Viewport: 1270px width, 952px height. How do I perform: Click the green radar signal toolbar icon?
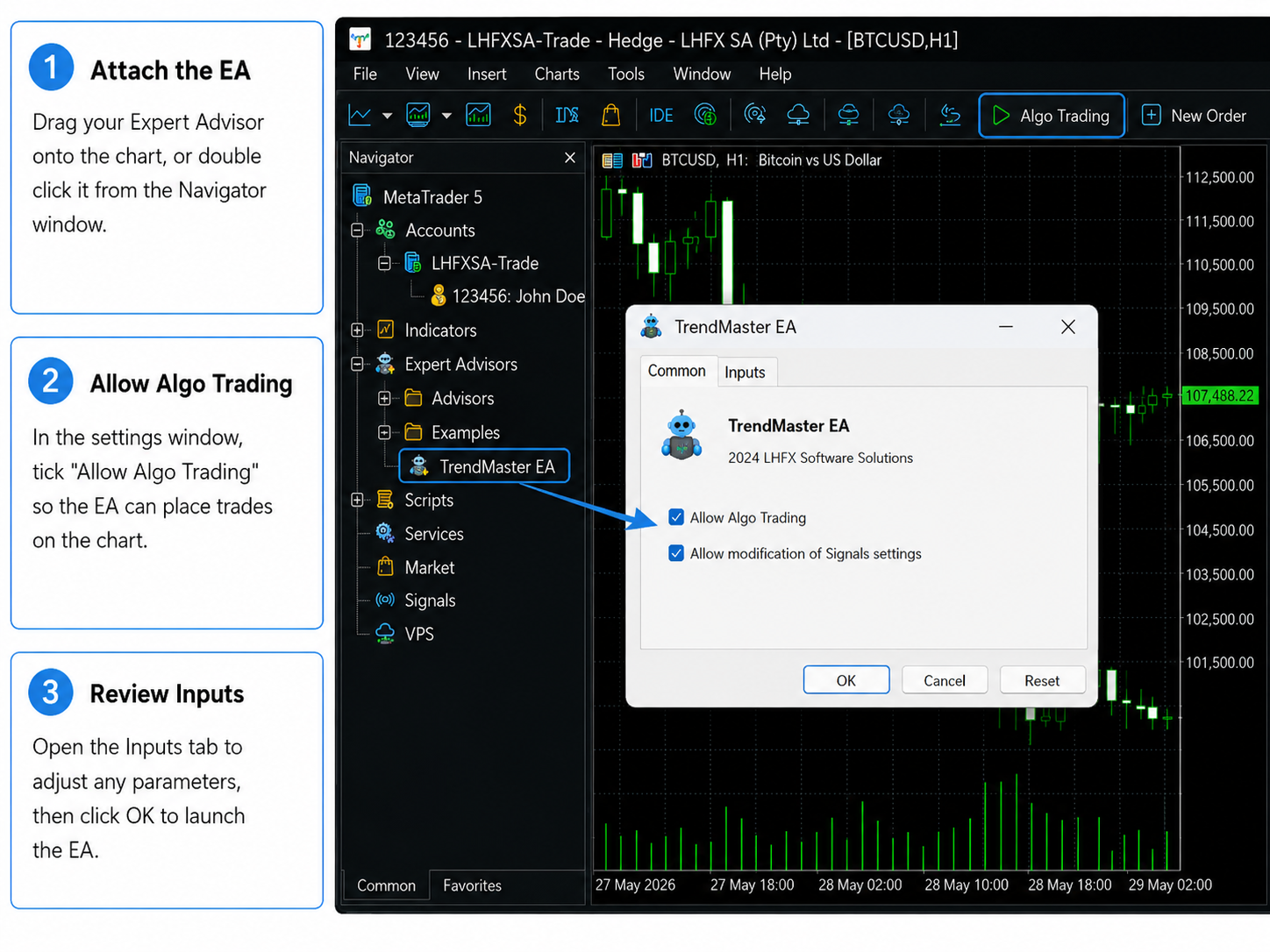click(705, 115)
